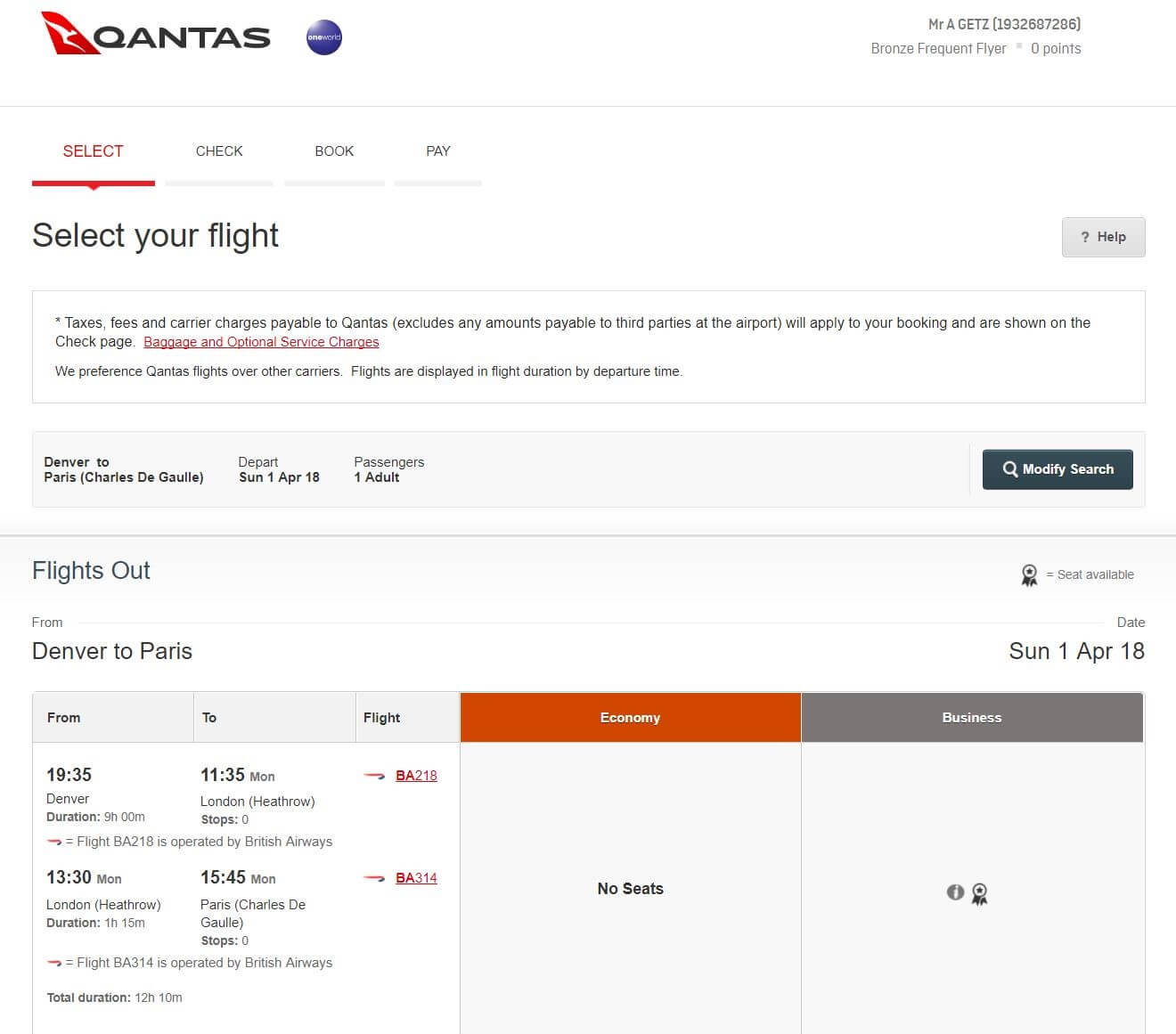Click the seat available badge in Business column
The width and height of the screenshot is (1176, 1034).
980,894
